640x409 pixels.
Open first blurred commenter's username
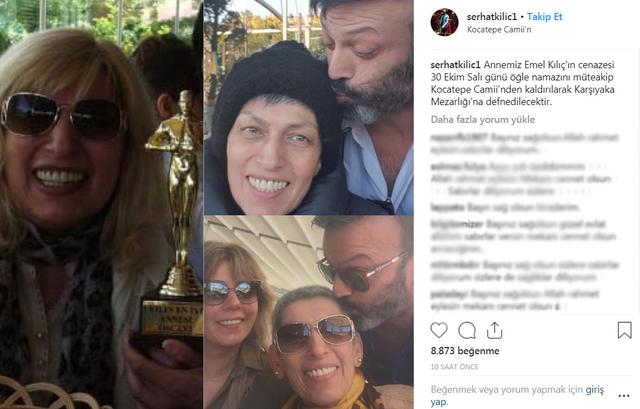pyautogui.click(x=459, y=138)
